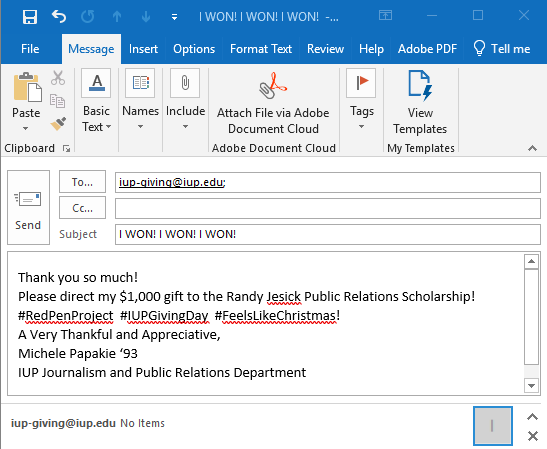Open the Help tab
547x449 pixels.
[371, 49]
